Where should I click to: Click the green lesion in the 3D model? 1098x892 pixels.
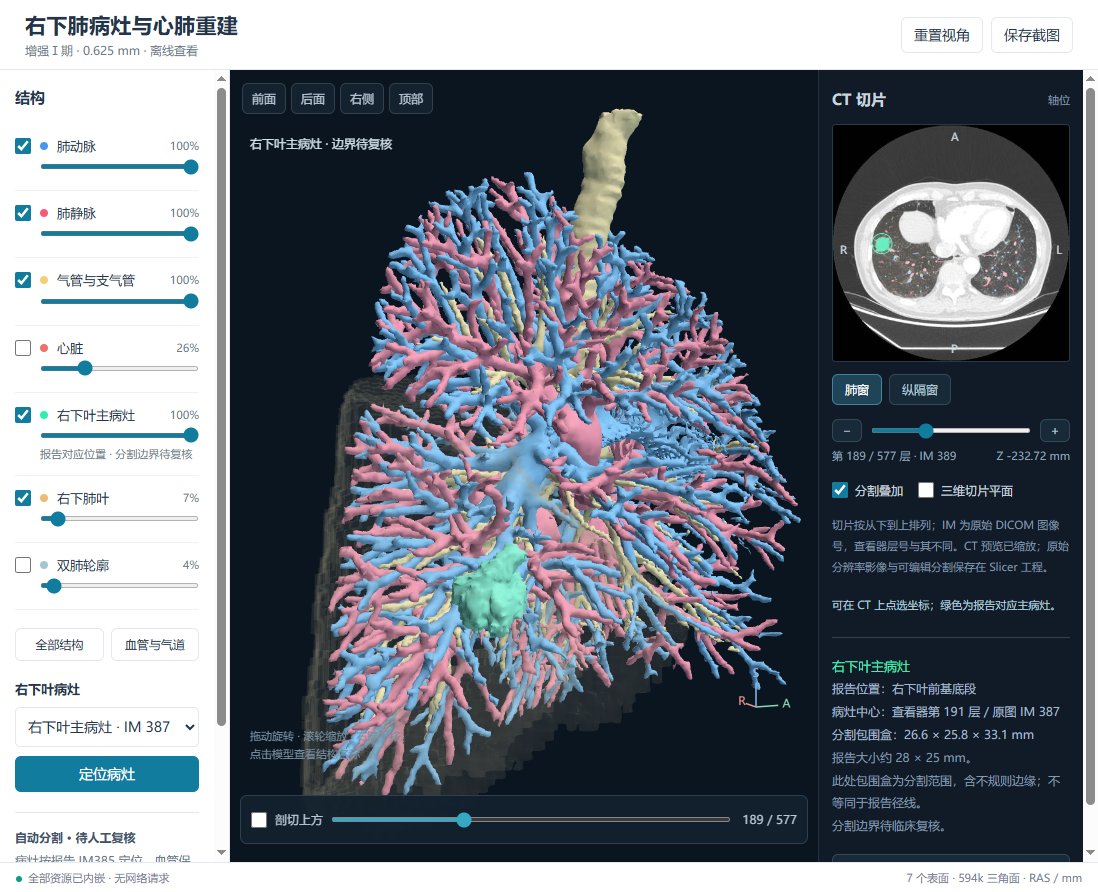tap(492, 594)
